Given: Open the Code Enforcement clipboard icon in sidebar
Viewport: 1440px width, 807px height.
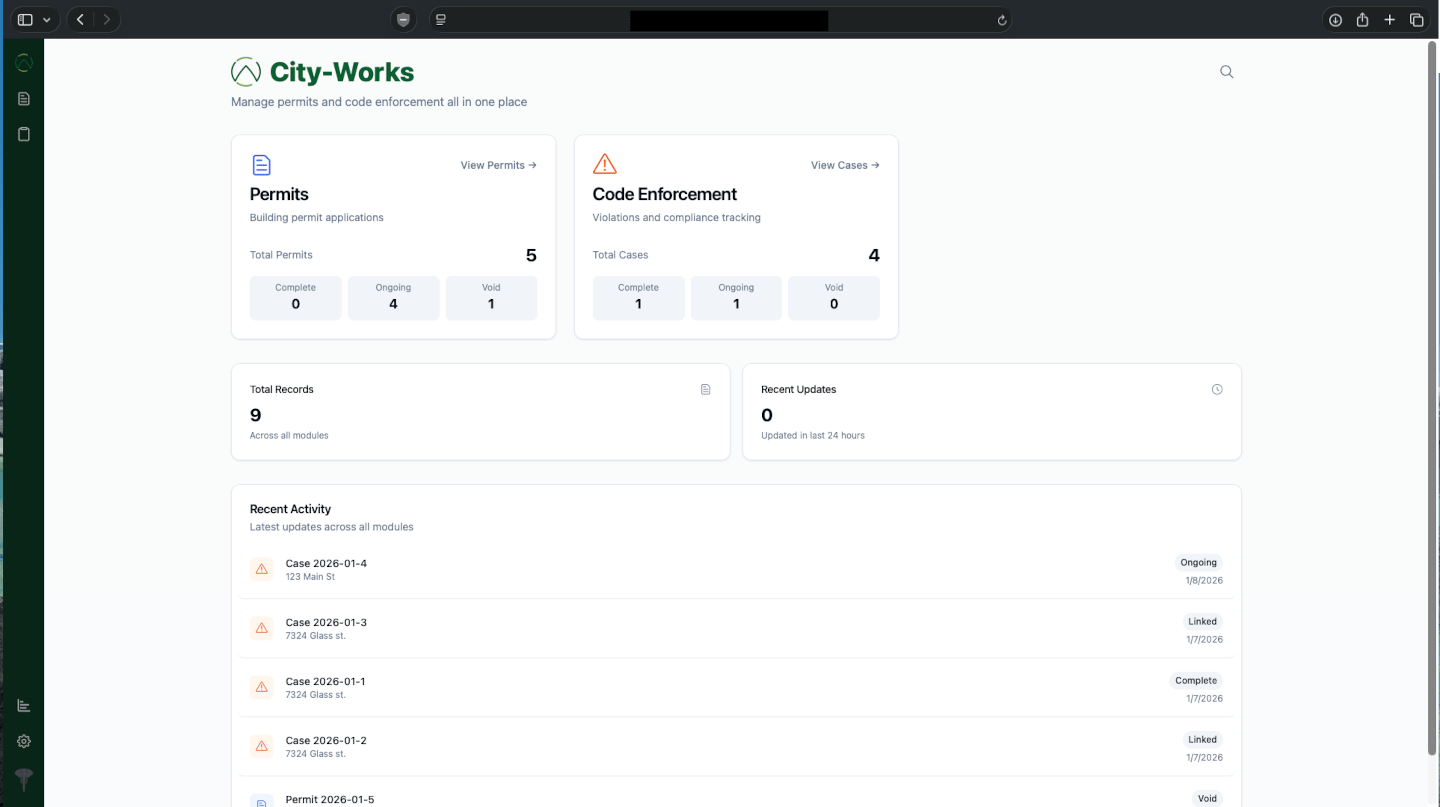Looking at the screenshot, I should 24,133.
